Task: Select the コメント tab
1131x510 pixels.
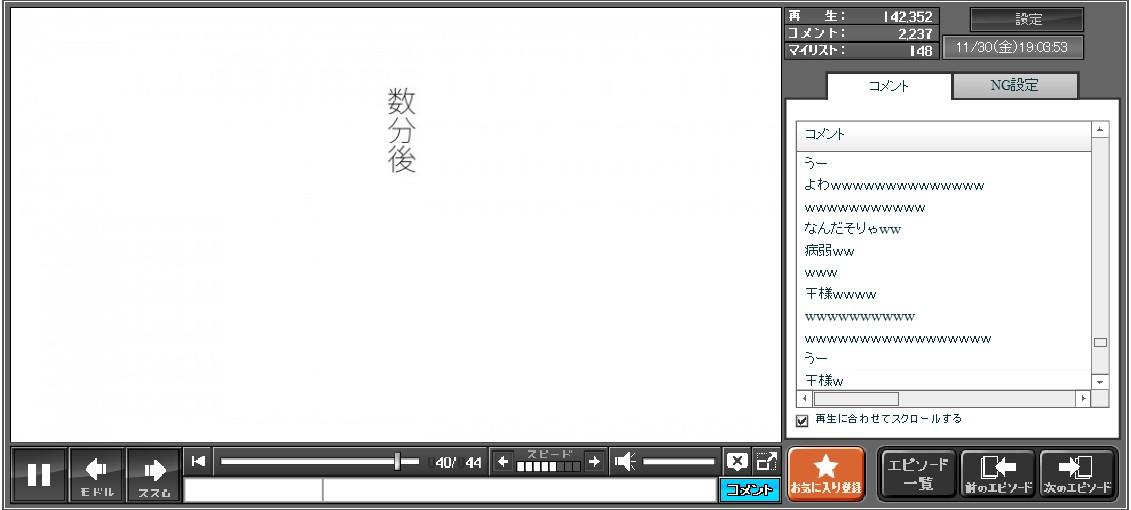Action: 888,86
